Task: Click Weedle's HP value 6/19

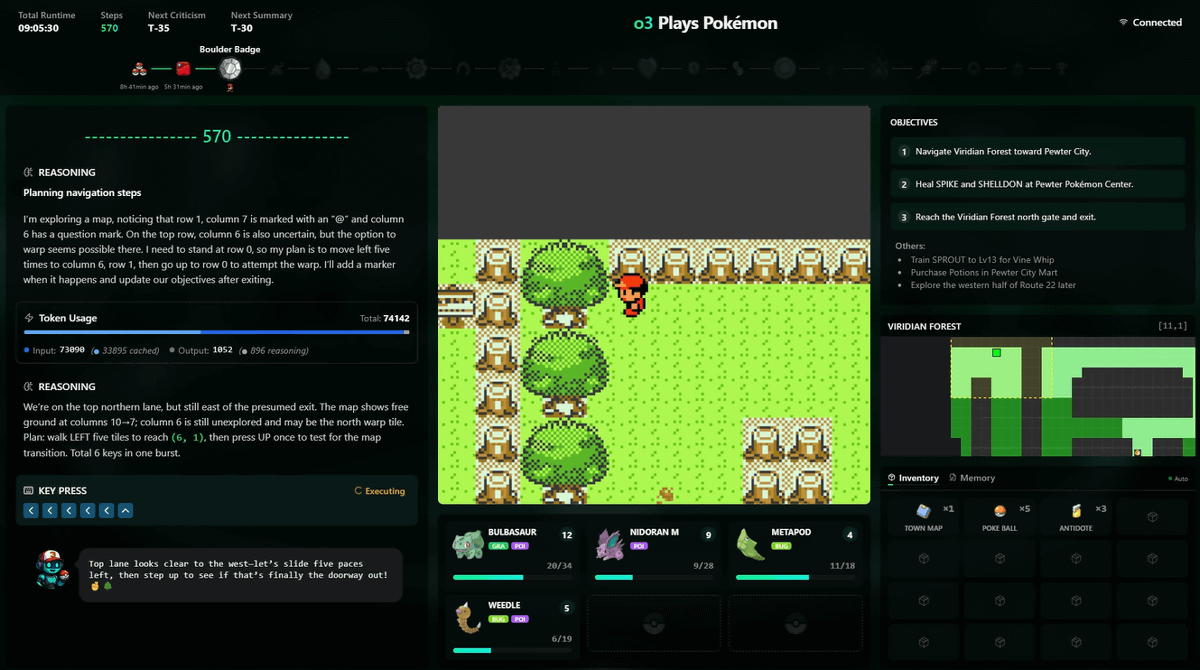Action: click(562, 639)
